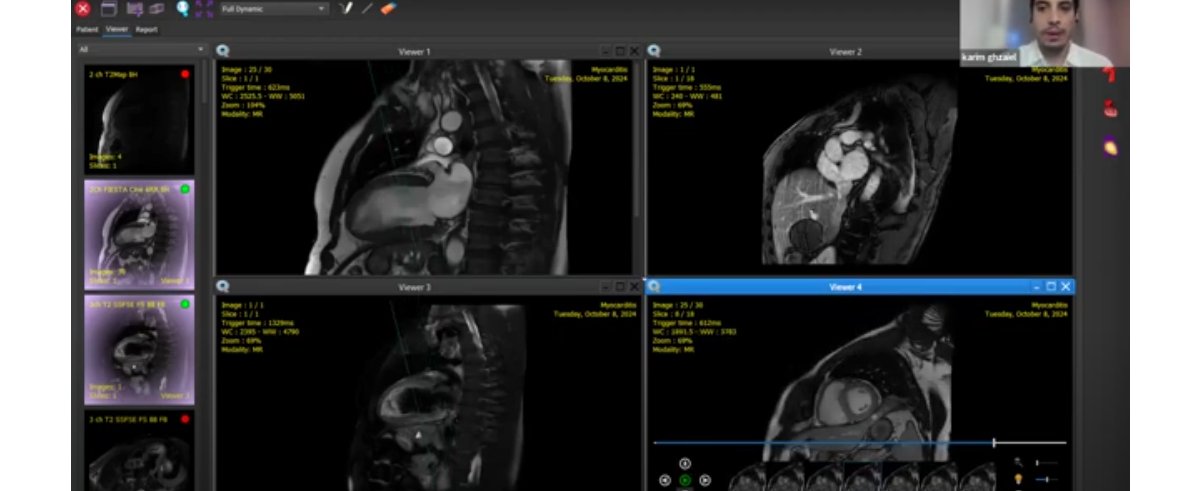Select the single window layout icon

(109, 8)
